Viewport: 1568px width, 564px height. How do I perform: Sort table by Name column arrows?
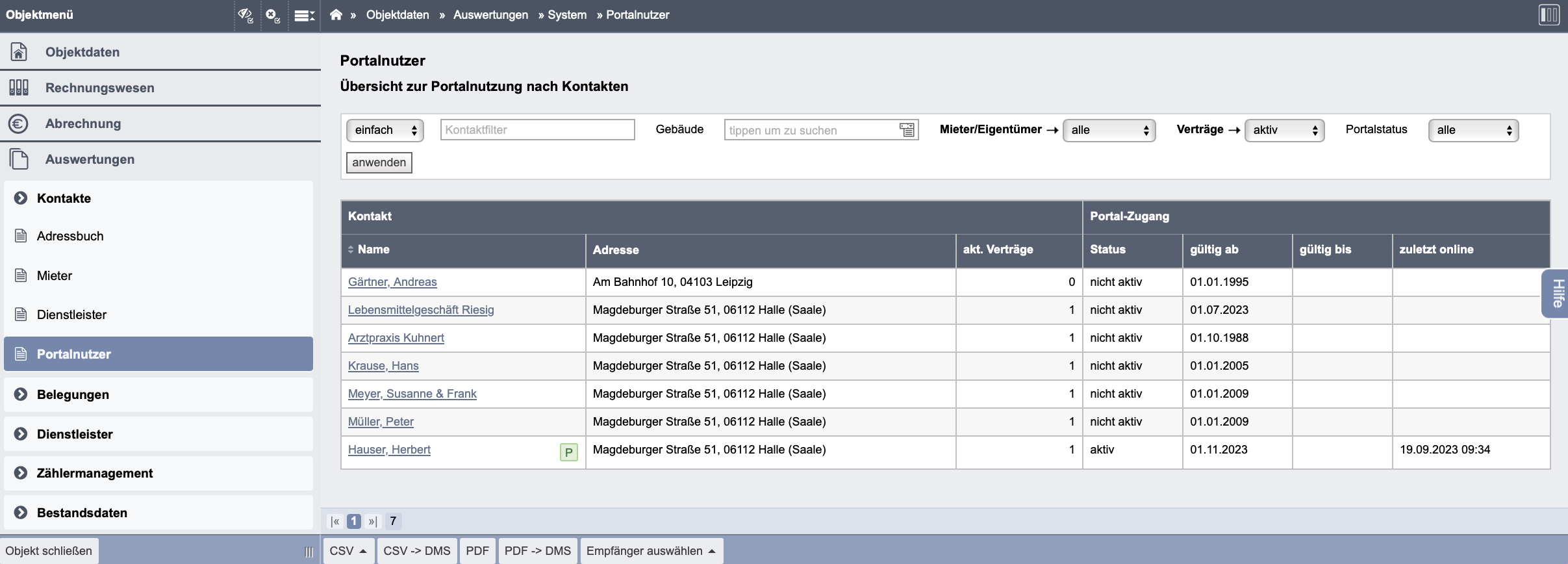[x=351, y=250]
